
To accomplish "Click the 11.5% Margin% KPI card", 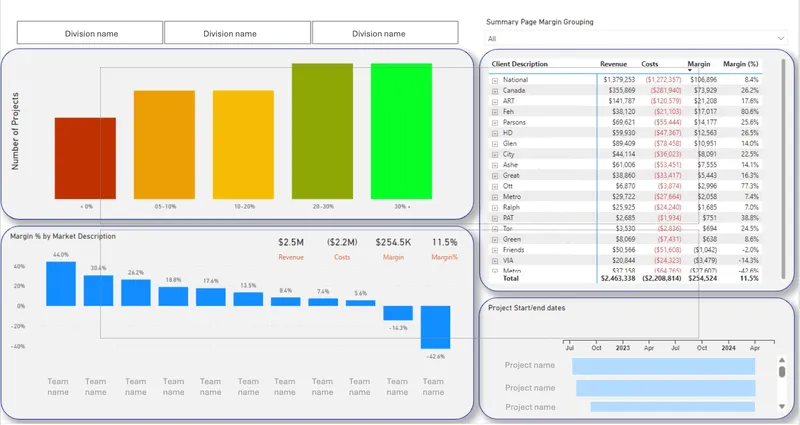I will [x=444, y=248].
